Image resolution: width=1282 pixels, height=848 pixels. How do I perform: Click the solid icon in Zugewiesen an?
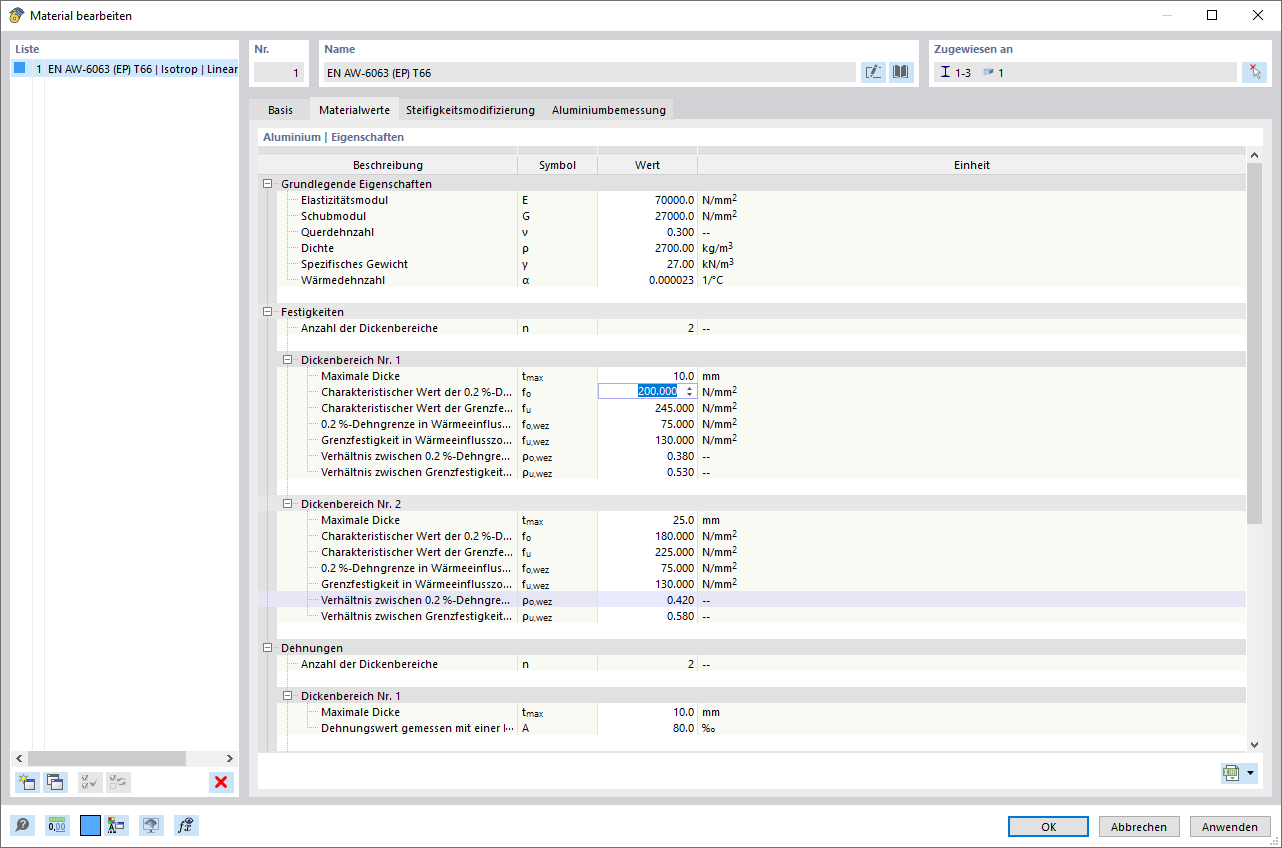[988, 72]
